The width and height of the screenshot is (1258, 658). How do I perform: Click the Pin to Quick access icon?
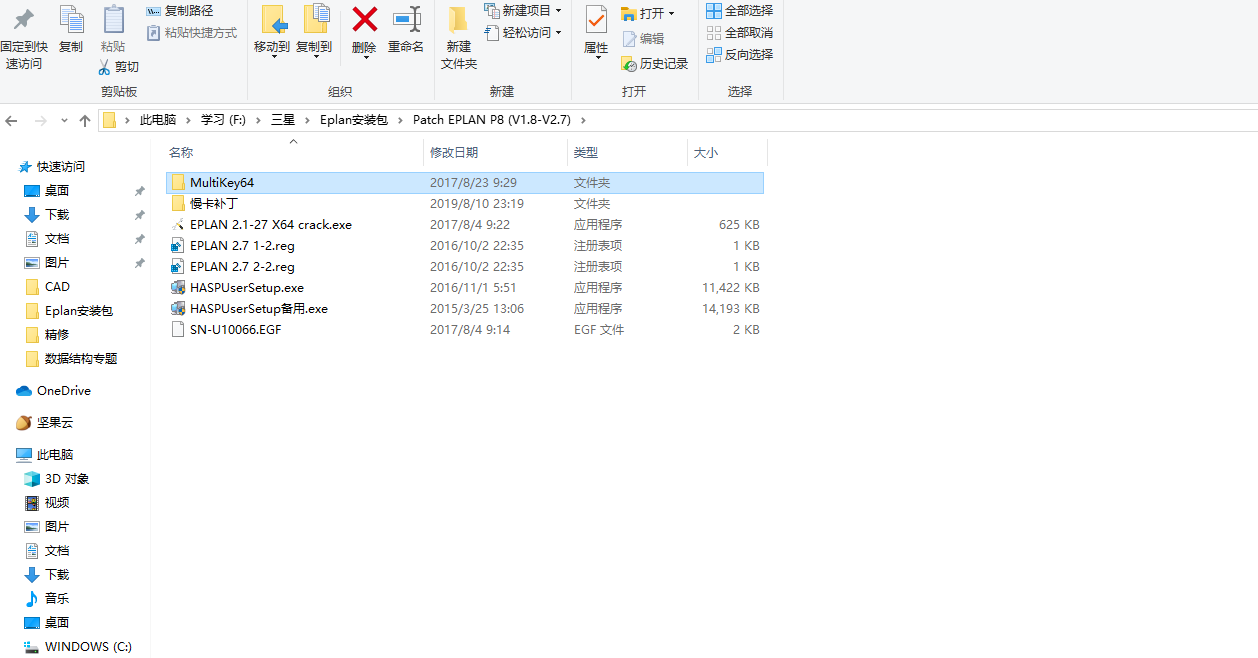point(23,20)
